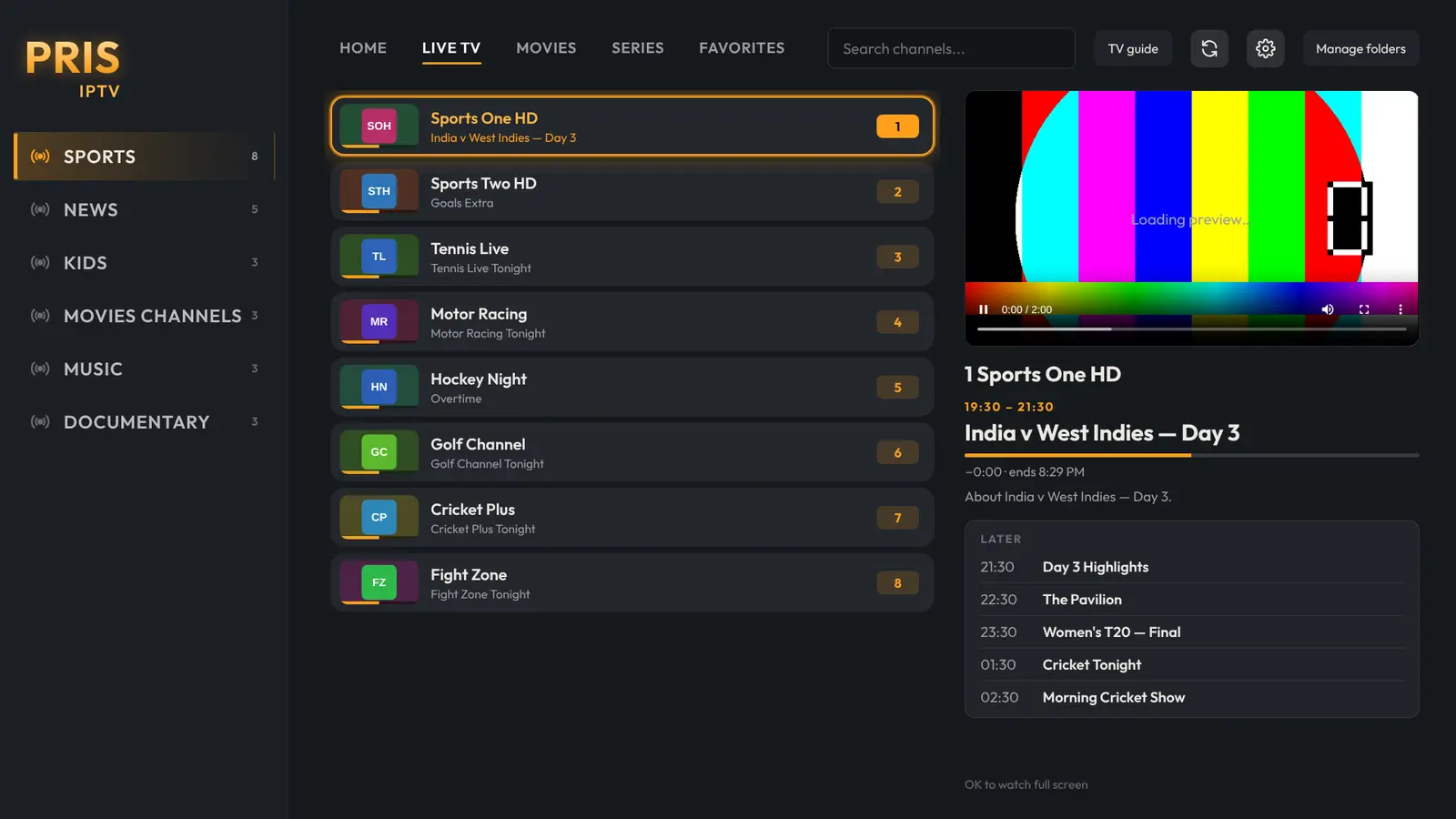This screenshot has height=819, width=1456.
Task: Click the broadcast icon beside NEWS
Action: (40, 209)
